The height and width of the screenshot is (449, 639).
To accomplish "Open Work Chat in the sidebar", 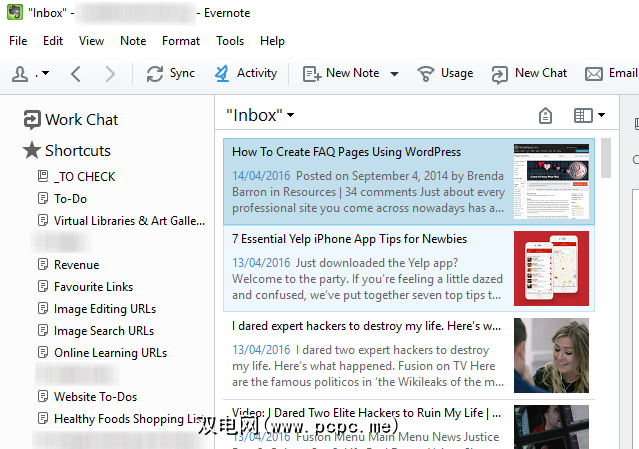I will (x=71, y=120).
